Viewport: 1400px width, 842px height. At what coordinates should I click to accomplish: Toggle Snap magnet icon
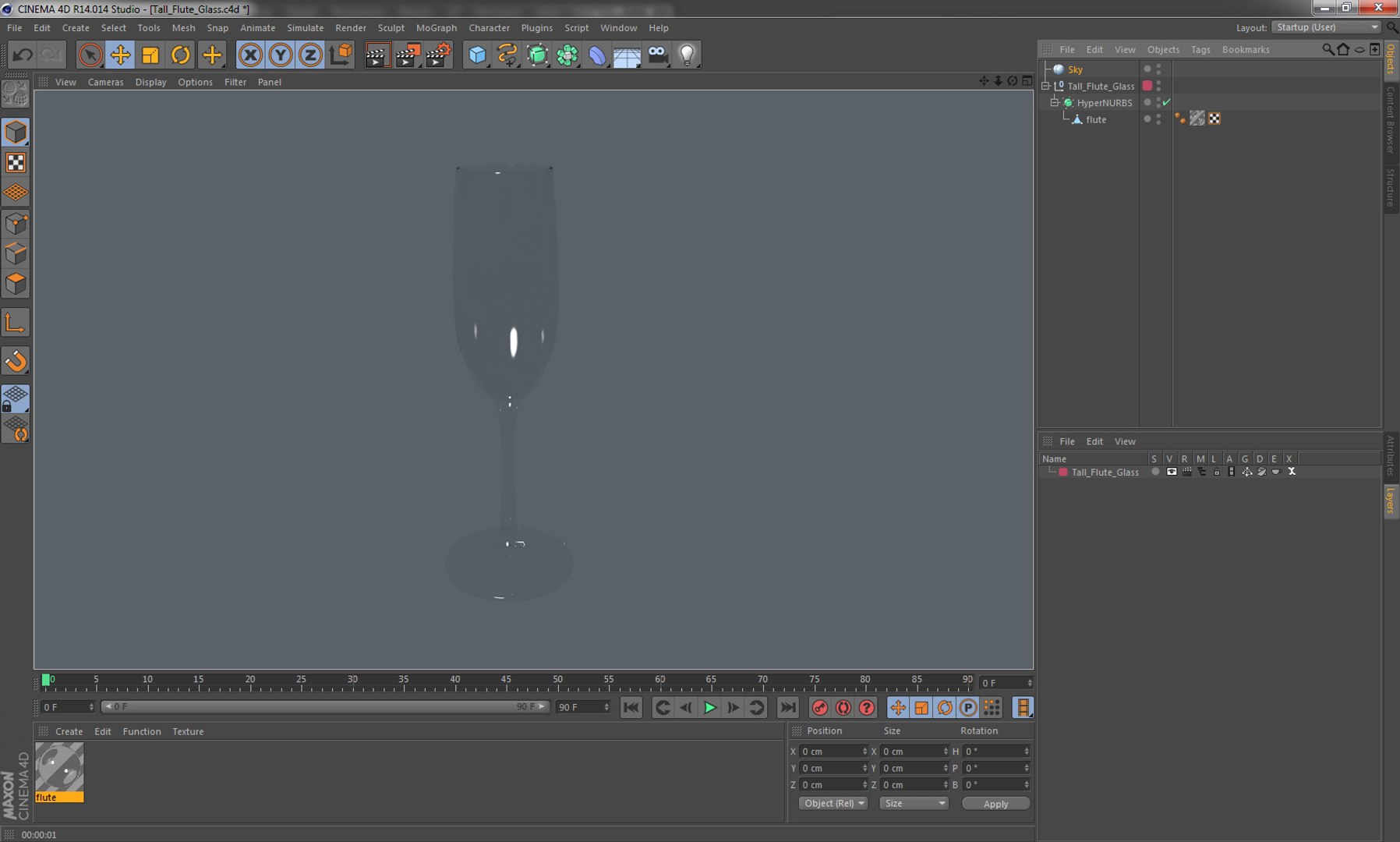pyautogui.click(x=16, y=361)
